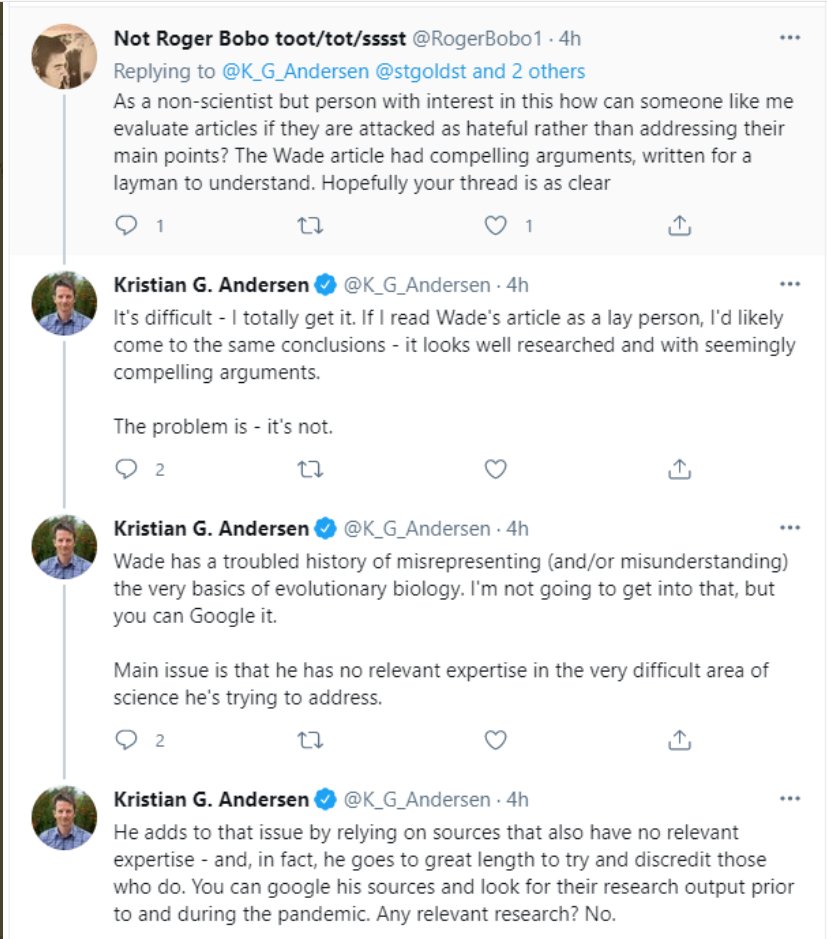Share the "Wade has a troubled history" tweet
This screenshot has height=939, width=827.
click(679, 740)
